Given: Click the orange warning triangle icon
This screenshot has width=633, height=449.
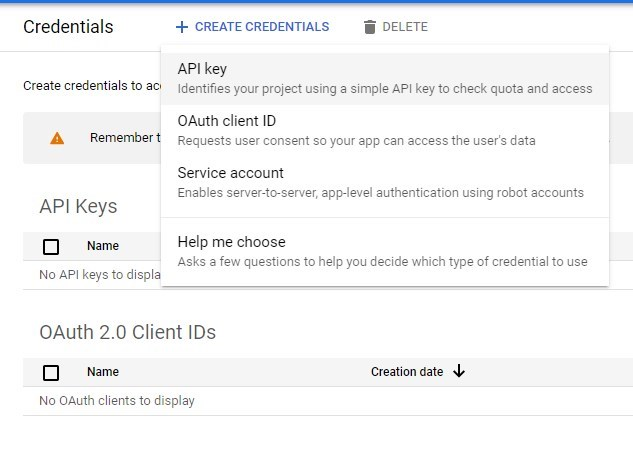Looking at the screenshot, I should tap(57, 138).
